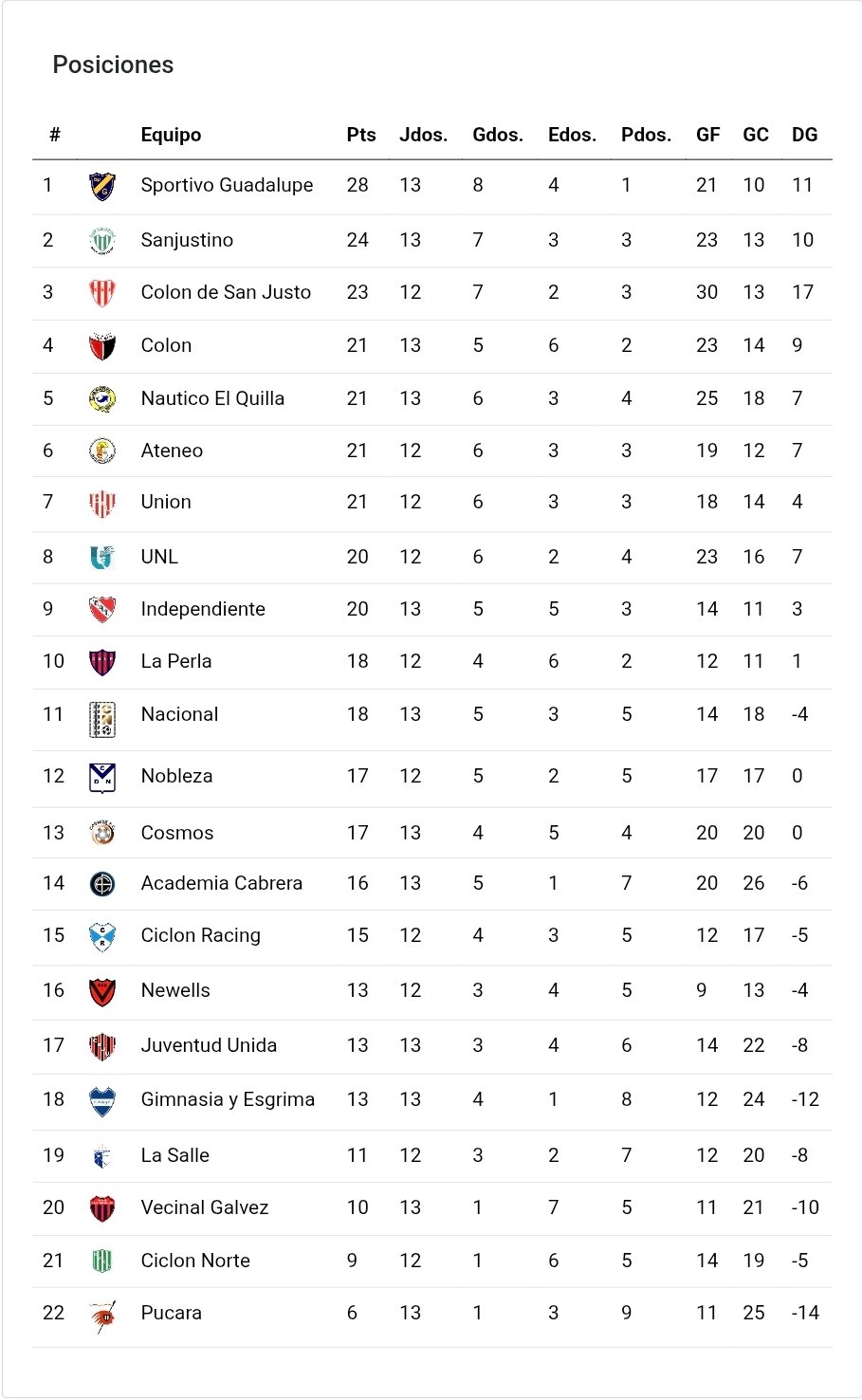Click the Pucara team logo
Image resolution: width=862 pixels, height=1400 pixels.
coord(102,1316)
